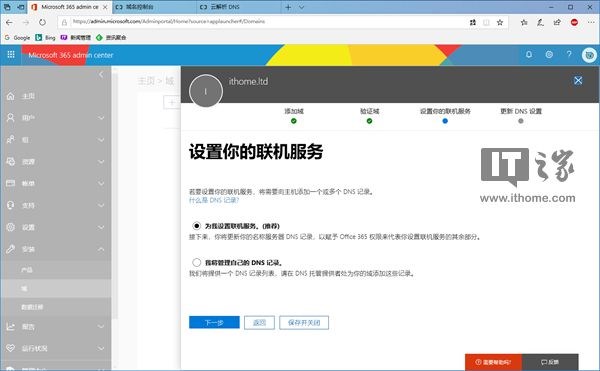Close the Microsoft 365 admin center tab
Viewport: 600px width, 371px height.
[105, 7]
